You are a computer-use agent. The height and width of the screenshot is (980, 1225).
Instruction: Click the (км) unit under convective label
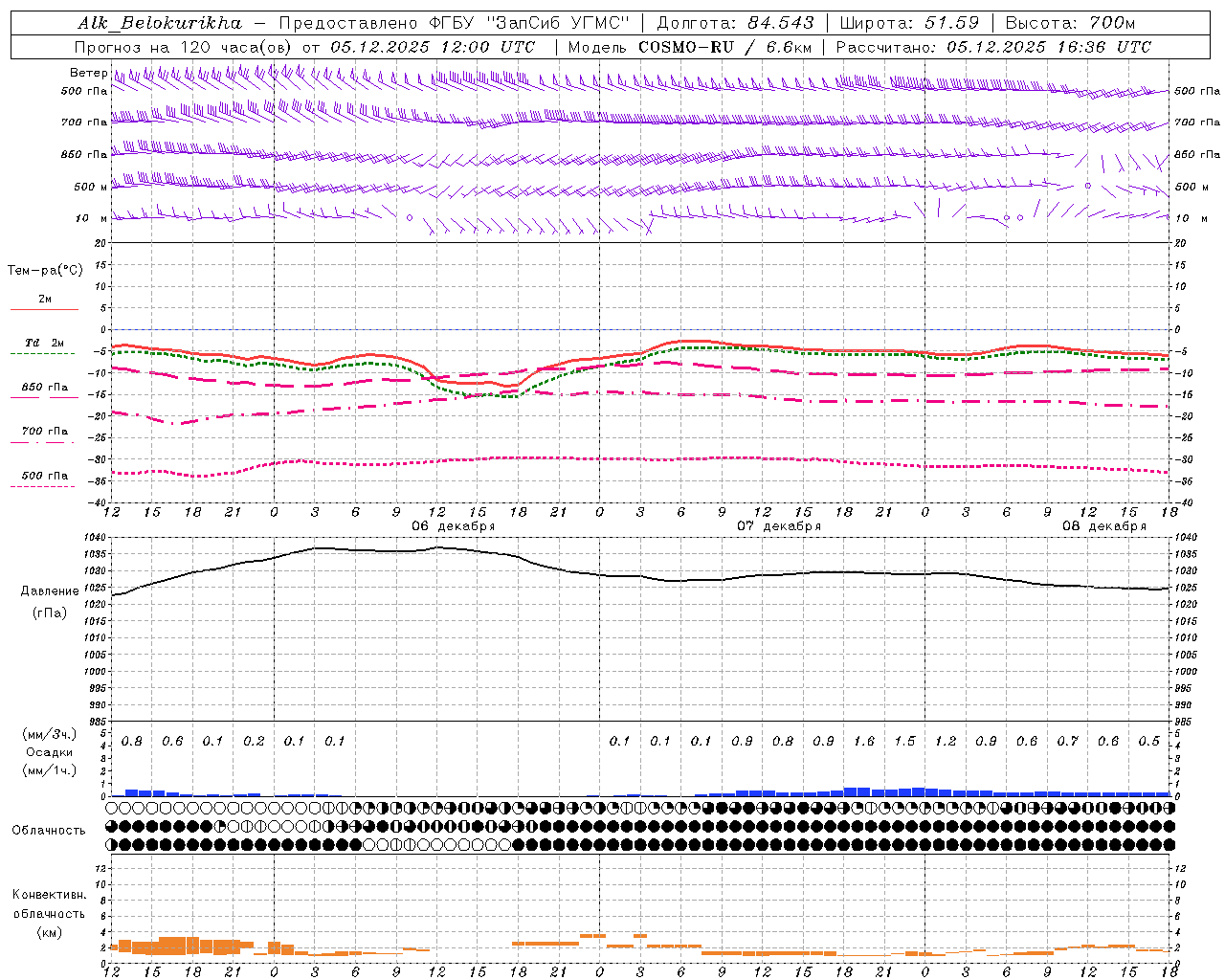(49, 932)
